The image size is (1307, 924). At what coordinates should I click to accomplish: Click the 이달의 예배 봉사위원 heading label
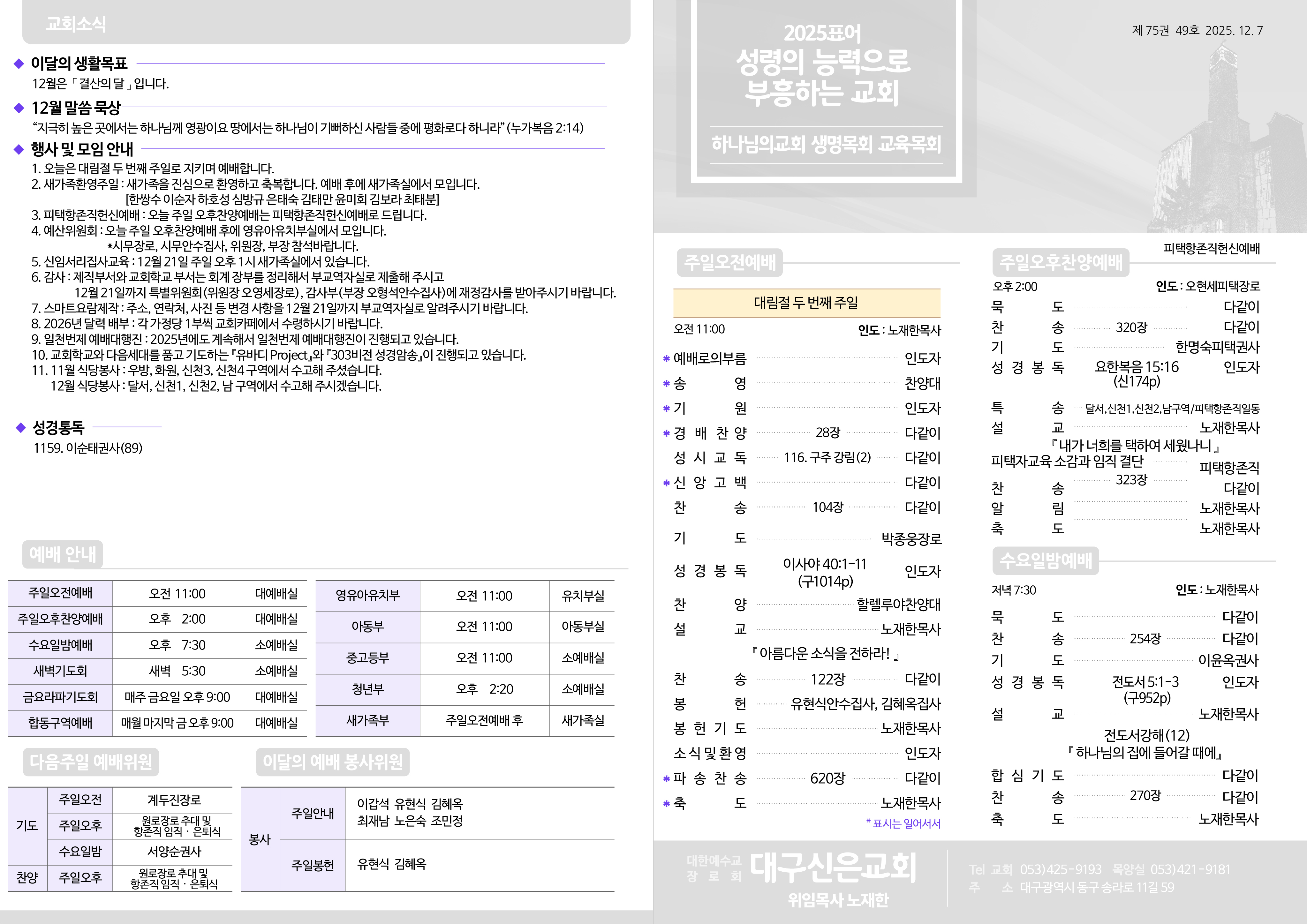click(332, 762)
